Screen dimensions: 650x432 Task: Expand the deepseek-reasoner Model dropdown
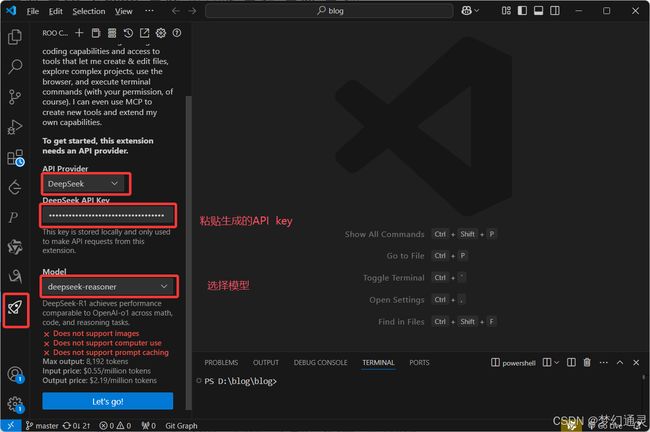click(108, 286)
